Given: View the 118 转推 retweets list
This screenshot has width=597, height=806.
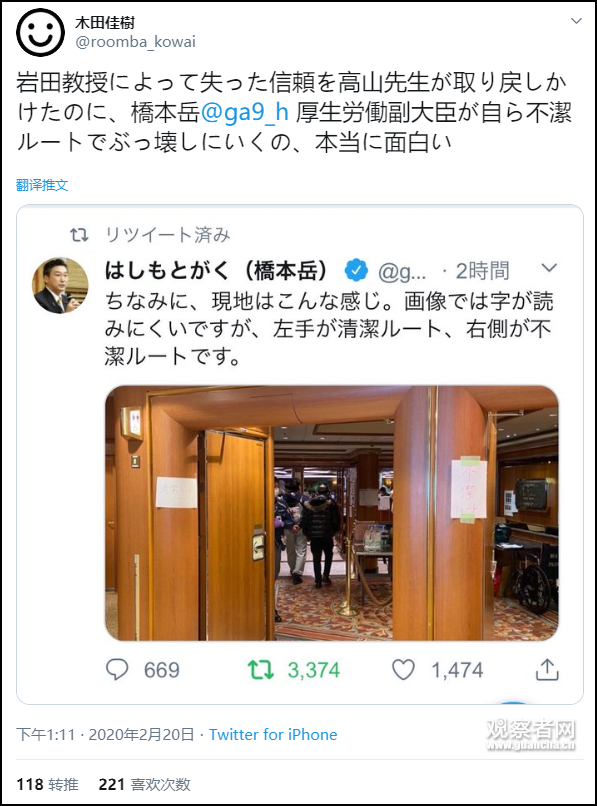Looking at the screenshot, I should (47, 784).
